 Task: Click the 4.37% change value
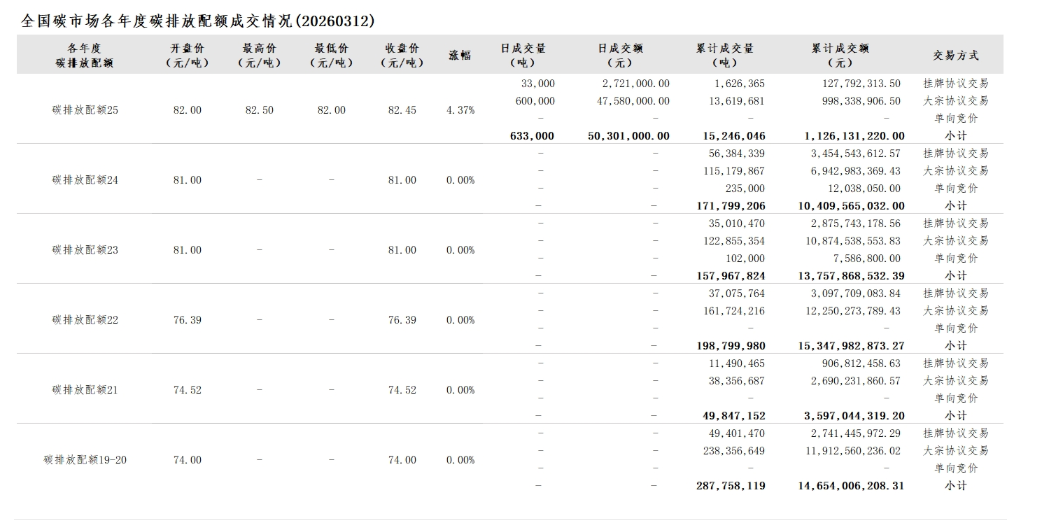(460, 110)
